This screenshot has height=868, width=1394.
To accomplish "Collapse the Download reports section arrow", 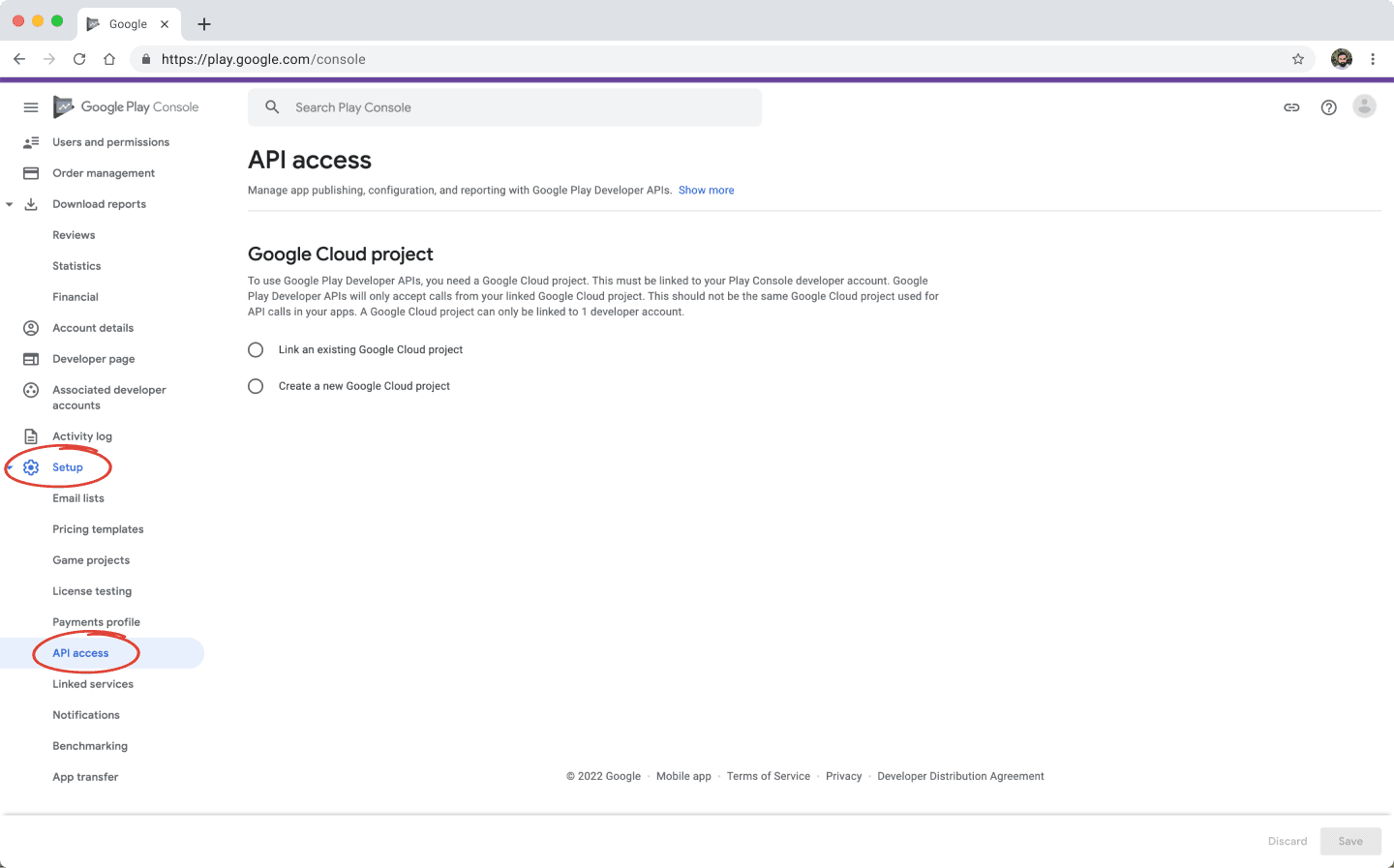I will click(x=10, y=204).
